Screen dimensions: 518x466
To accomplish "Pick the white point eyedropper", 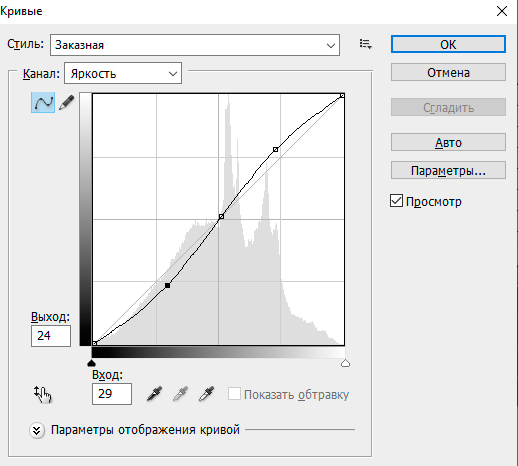I will coord(206,394).
